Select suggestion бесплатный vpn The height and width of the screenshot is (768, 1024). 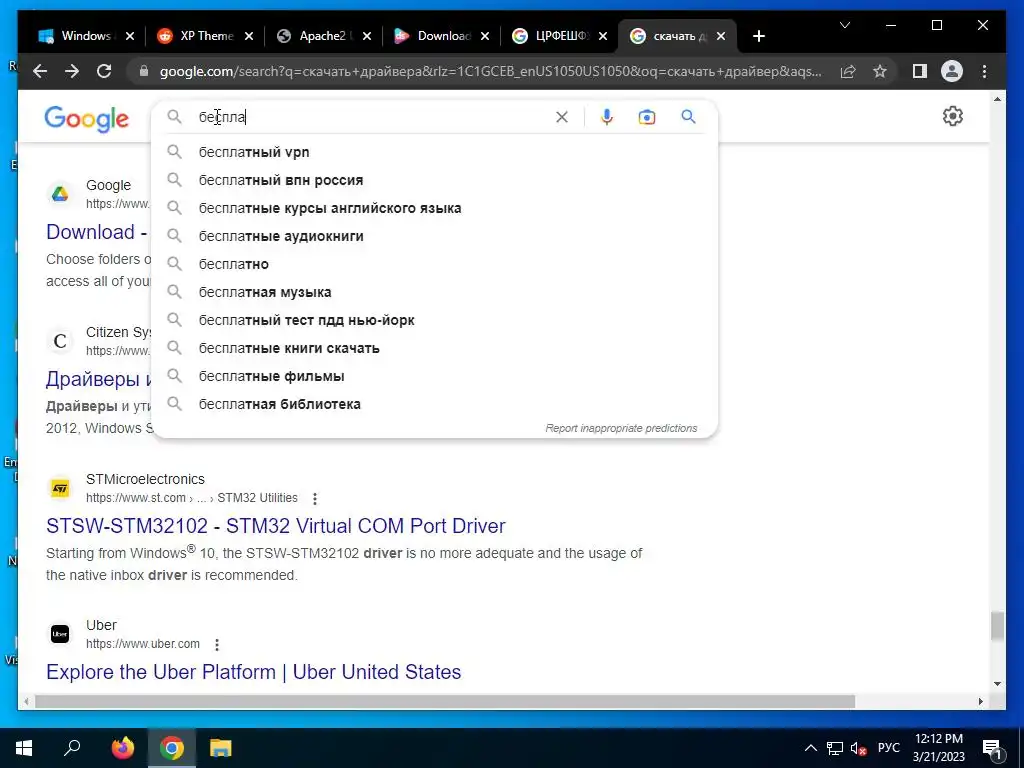click(x=434, y=152)
